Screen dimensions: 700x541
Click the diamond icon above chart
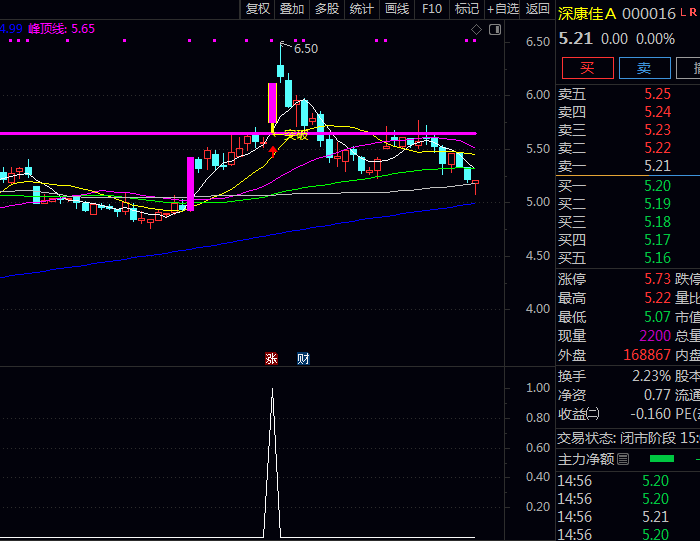[x=476, y=30]
